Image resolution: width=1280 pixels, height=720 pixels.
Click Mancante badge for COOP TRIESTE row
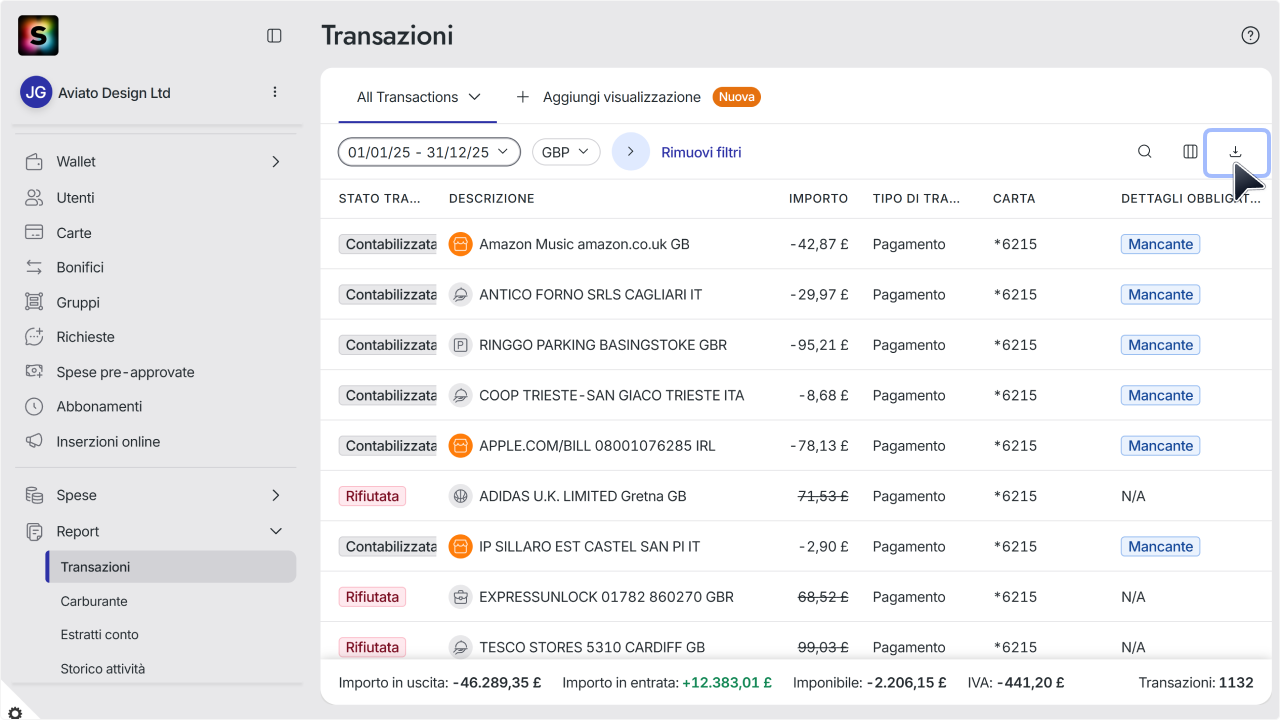pyautogui.click(x=1160, y=395)
